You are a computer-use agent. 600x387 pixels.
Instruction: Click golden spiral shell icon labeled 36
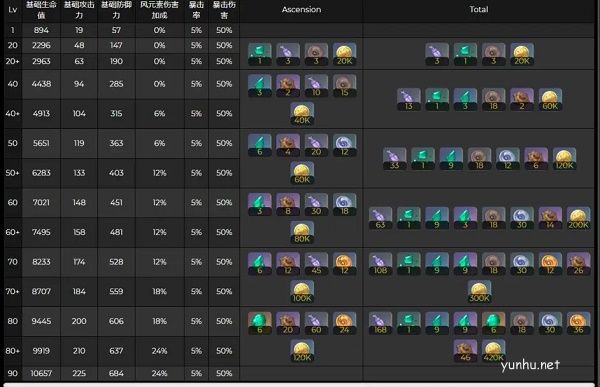pos(578,323)
